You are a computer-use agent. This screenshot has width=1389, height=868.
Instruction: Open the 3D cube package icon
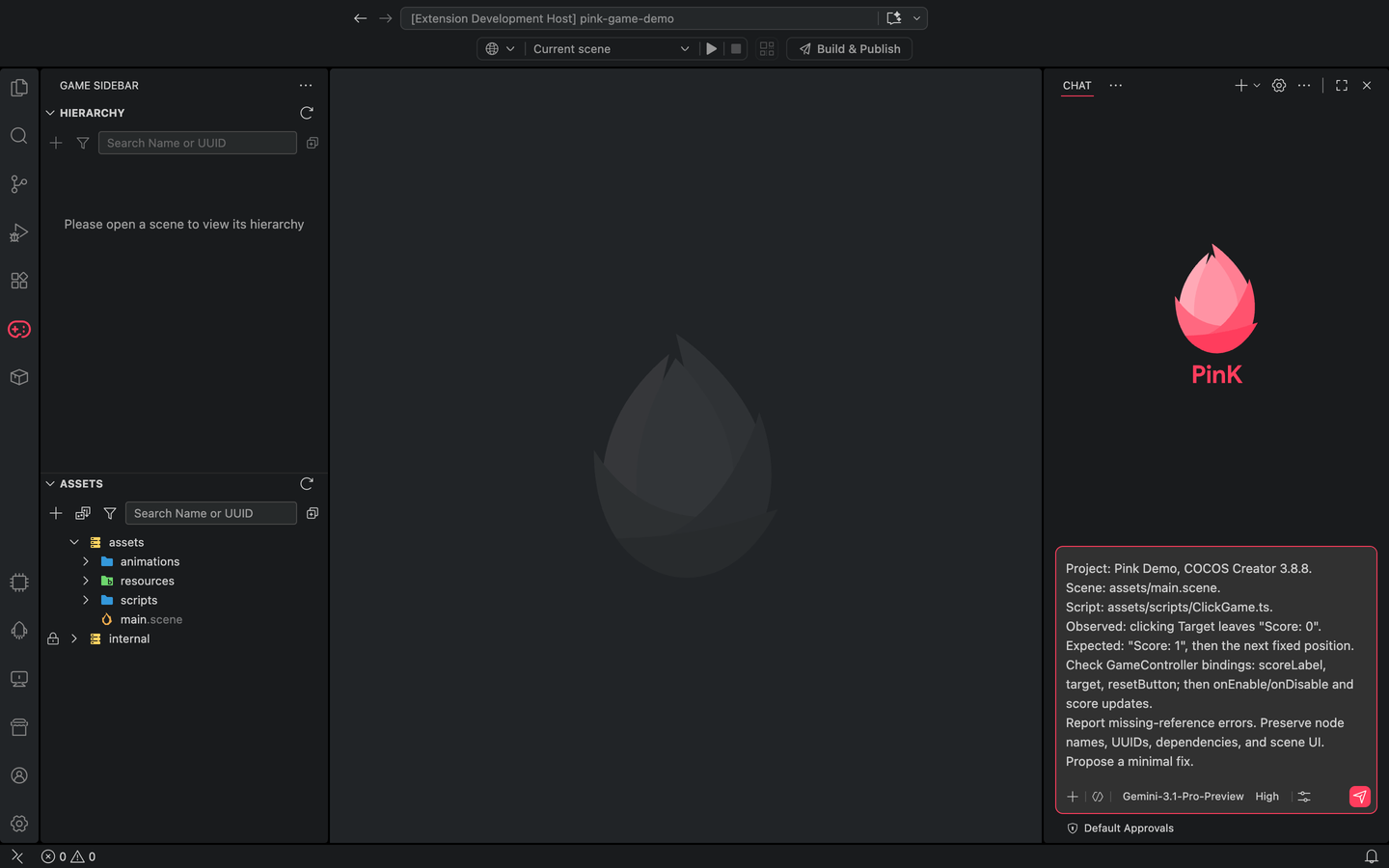(19, 377)
